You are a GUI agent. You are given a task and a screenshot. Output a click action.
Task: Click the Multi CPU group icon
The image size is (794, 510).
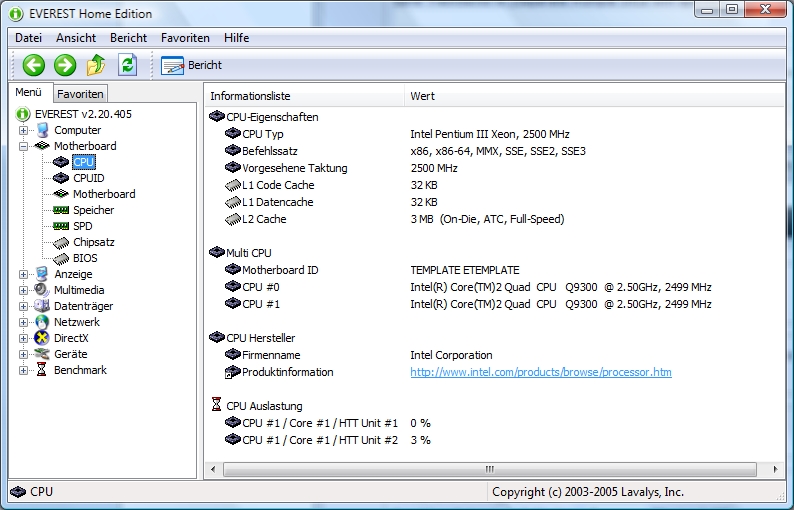[217, 252]
